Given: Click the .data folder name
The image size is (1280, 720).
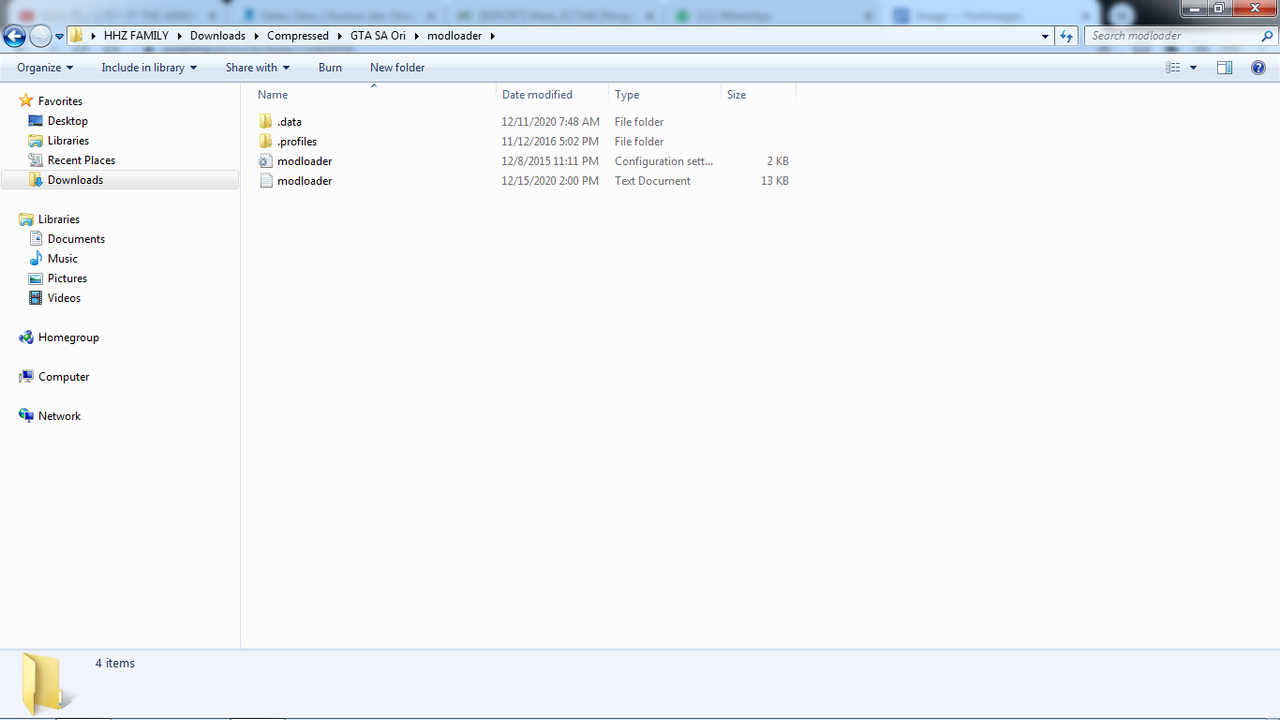Looking at the screenshot, I should (289, 122).
